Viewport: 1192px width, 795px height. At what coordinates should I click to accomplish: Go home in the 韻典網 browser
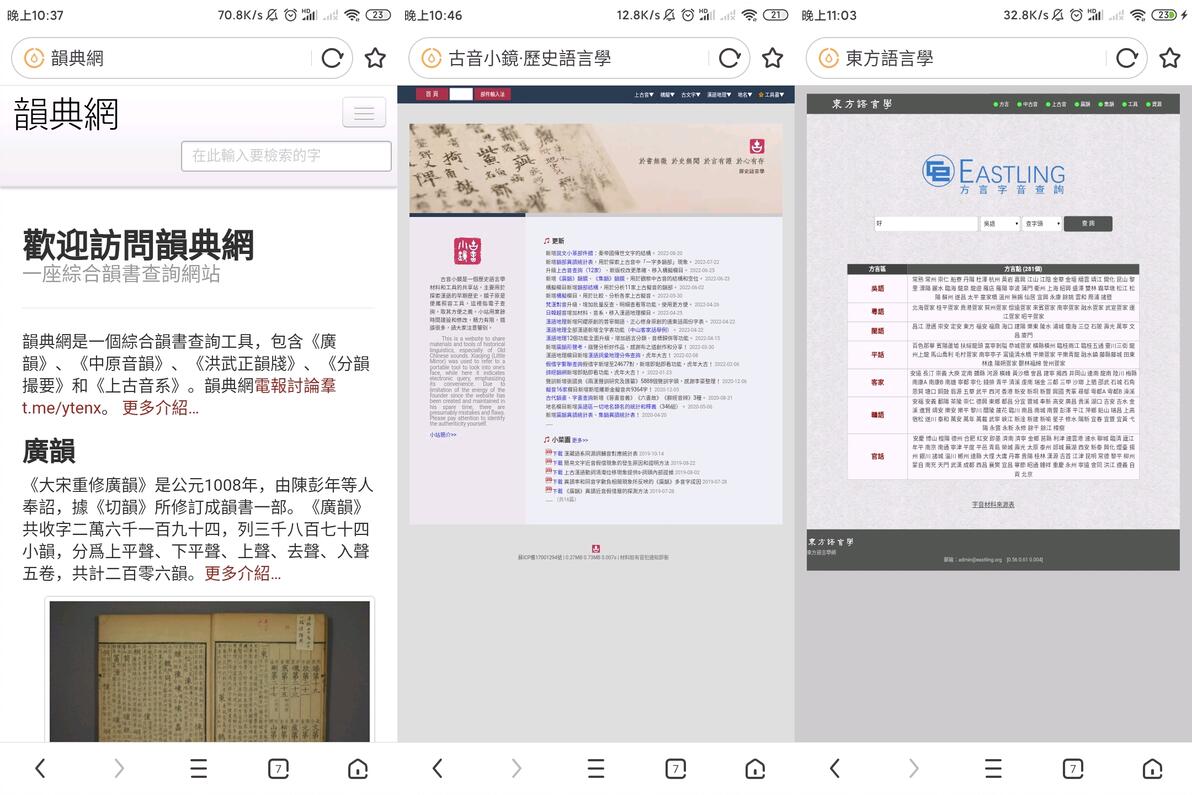tap(357, 768)
